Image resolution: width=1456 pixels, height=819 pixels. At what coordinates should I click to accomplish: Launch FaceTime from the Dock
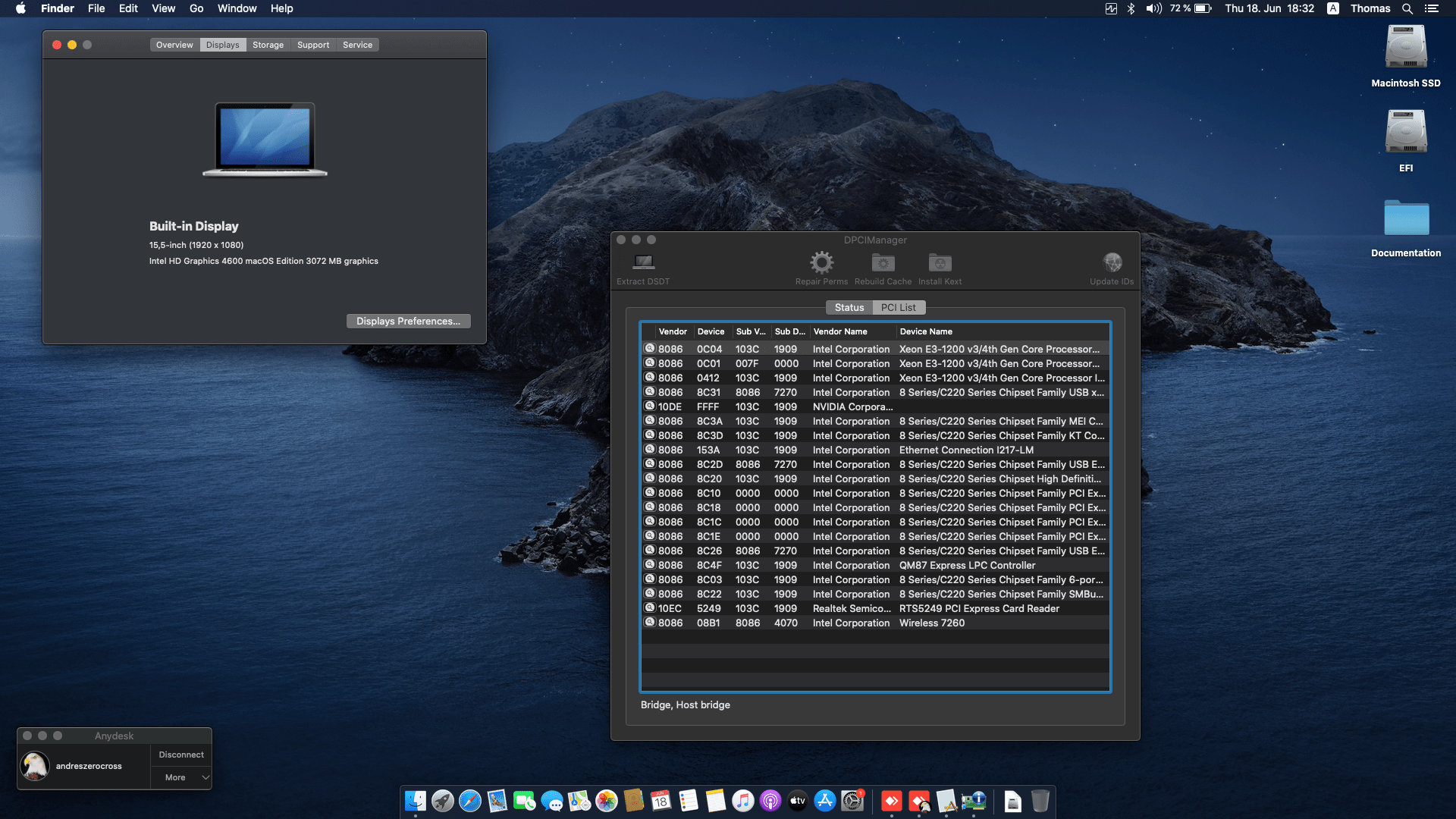[525, 801]
